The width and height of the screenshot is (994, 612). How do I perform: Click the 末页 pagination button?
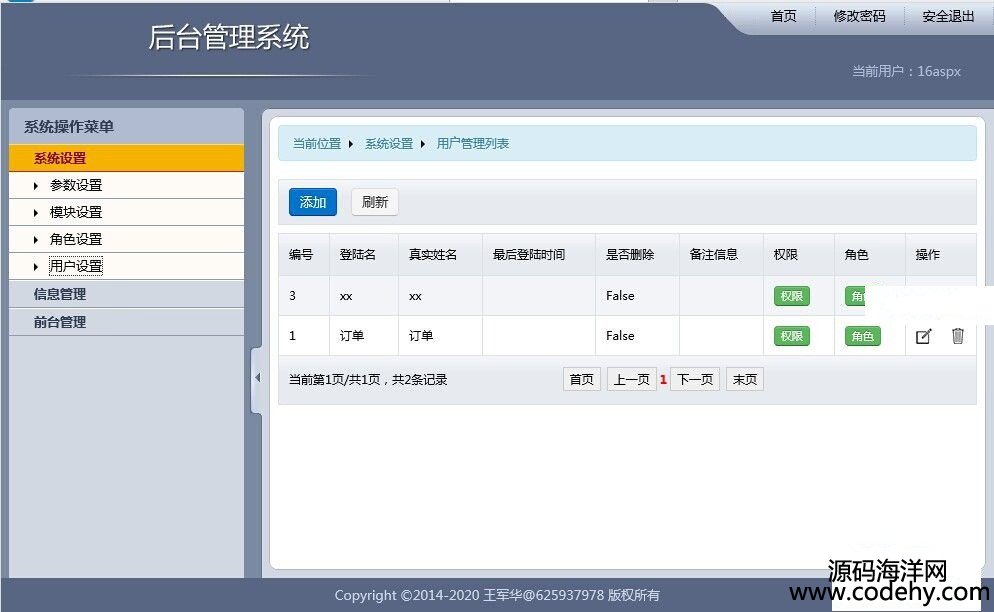(x=745, y=379)
